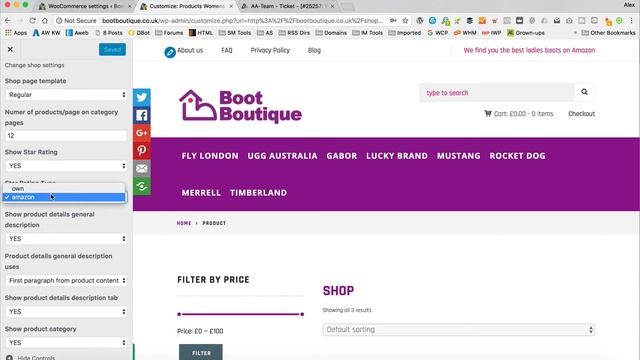Click the green ShareThis more-options icon
640x360 pixels.
click(x=142, y=186)
